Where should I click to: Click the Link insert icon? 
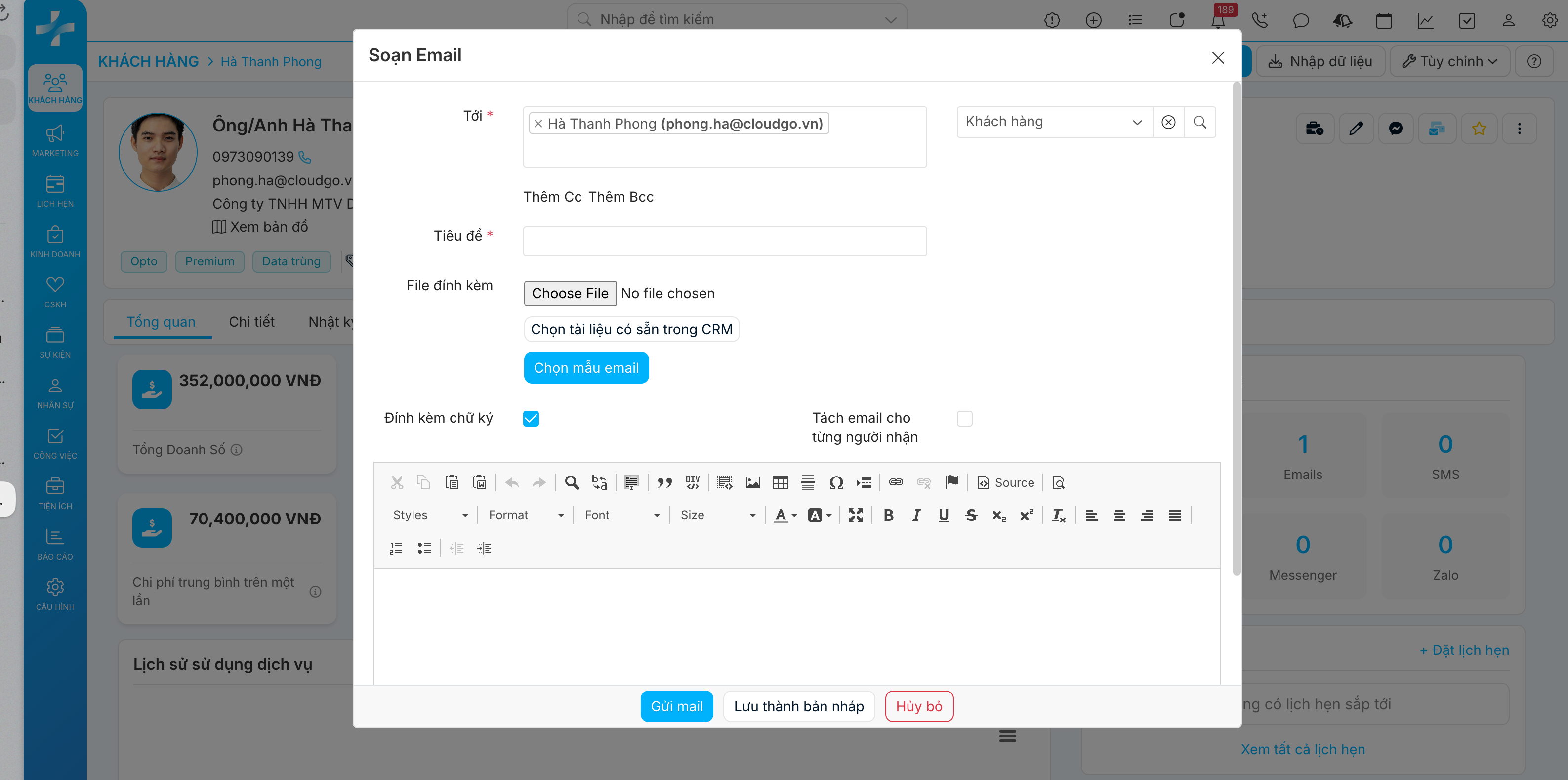(x=895, y=483)
